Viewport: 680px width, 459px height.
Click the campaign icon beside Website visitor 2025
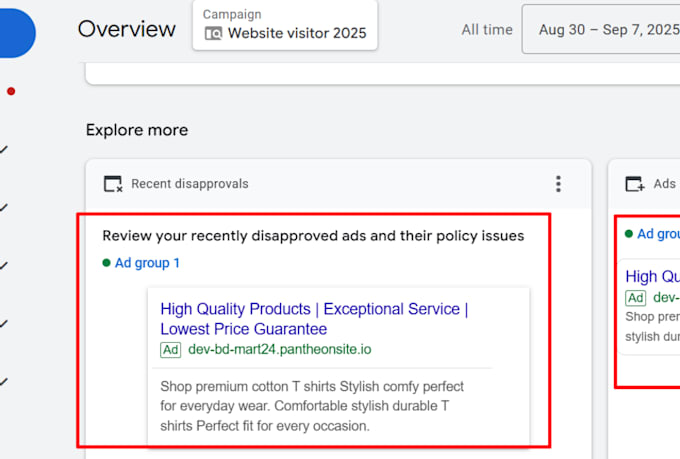(213, 33)
